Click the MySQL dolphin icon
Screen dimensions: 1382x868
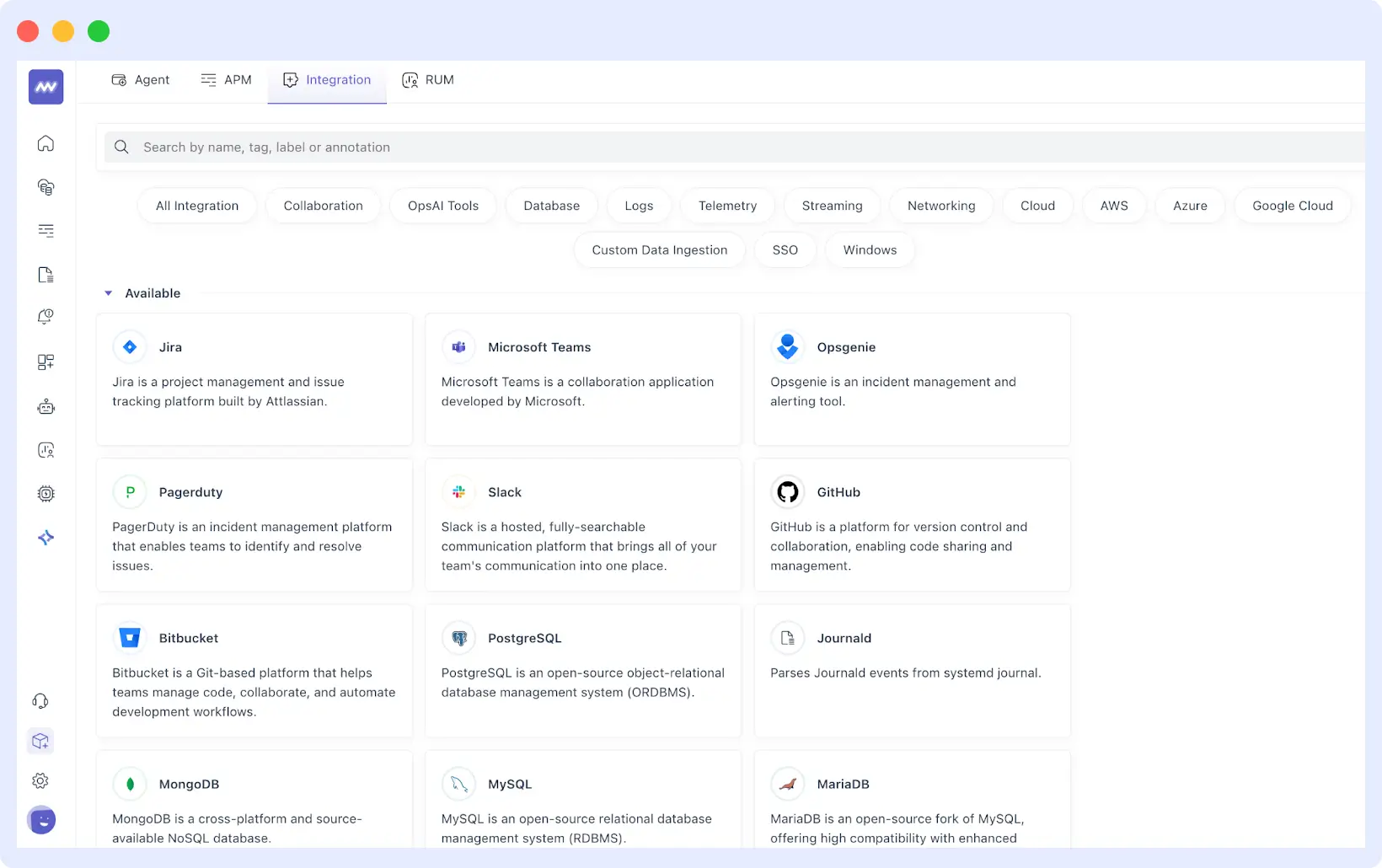coord(459,784)
